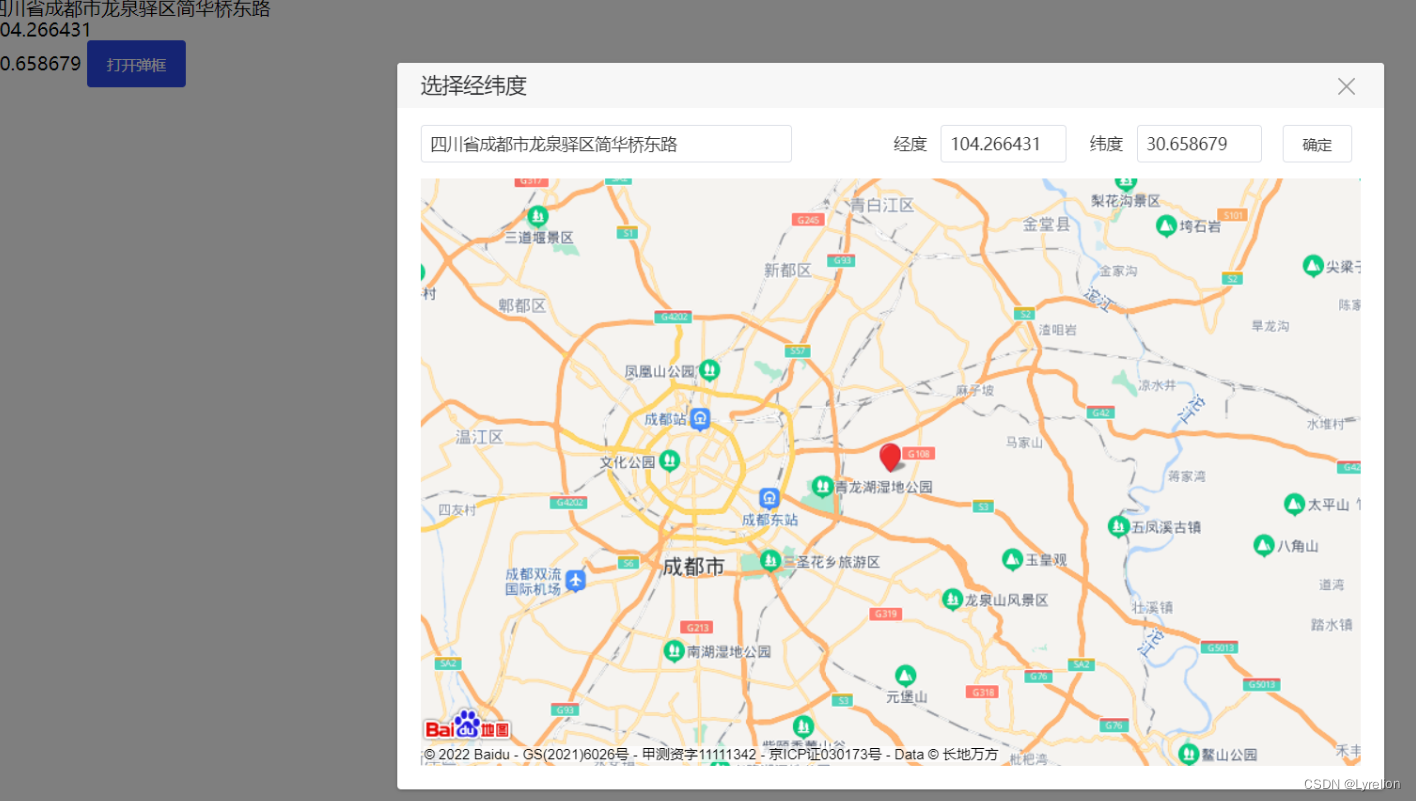Image resolution: width=1416 pixels, height=801 pixels.
Task: Click the Baidu map logo
Action: [467, 726]
